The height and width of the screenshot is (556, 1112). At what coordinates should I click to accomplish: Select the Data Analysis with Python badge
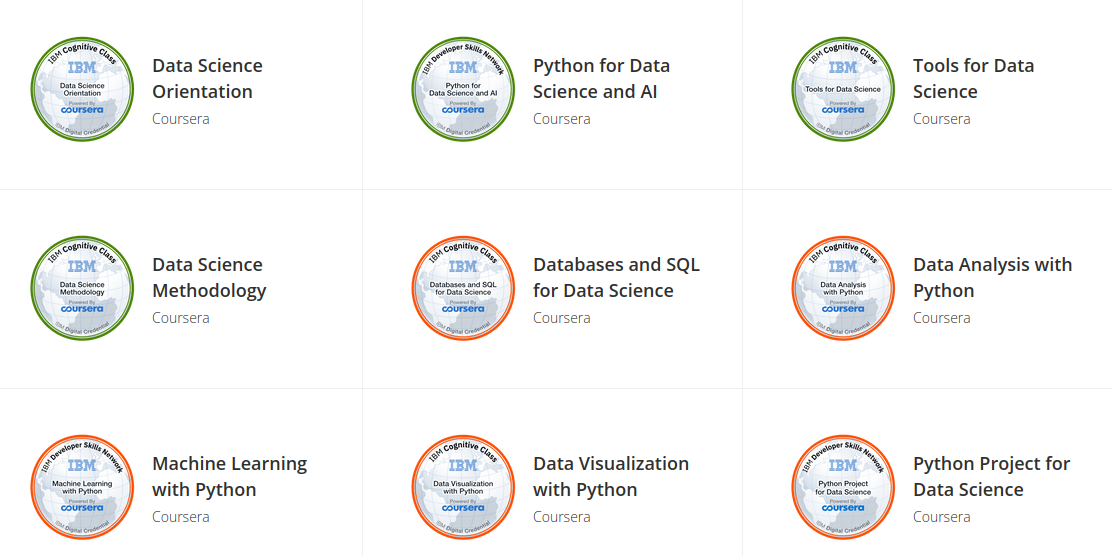pyautogui.click(x=843, y=288)
